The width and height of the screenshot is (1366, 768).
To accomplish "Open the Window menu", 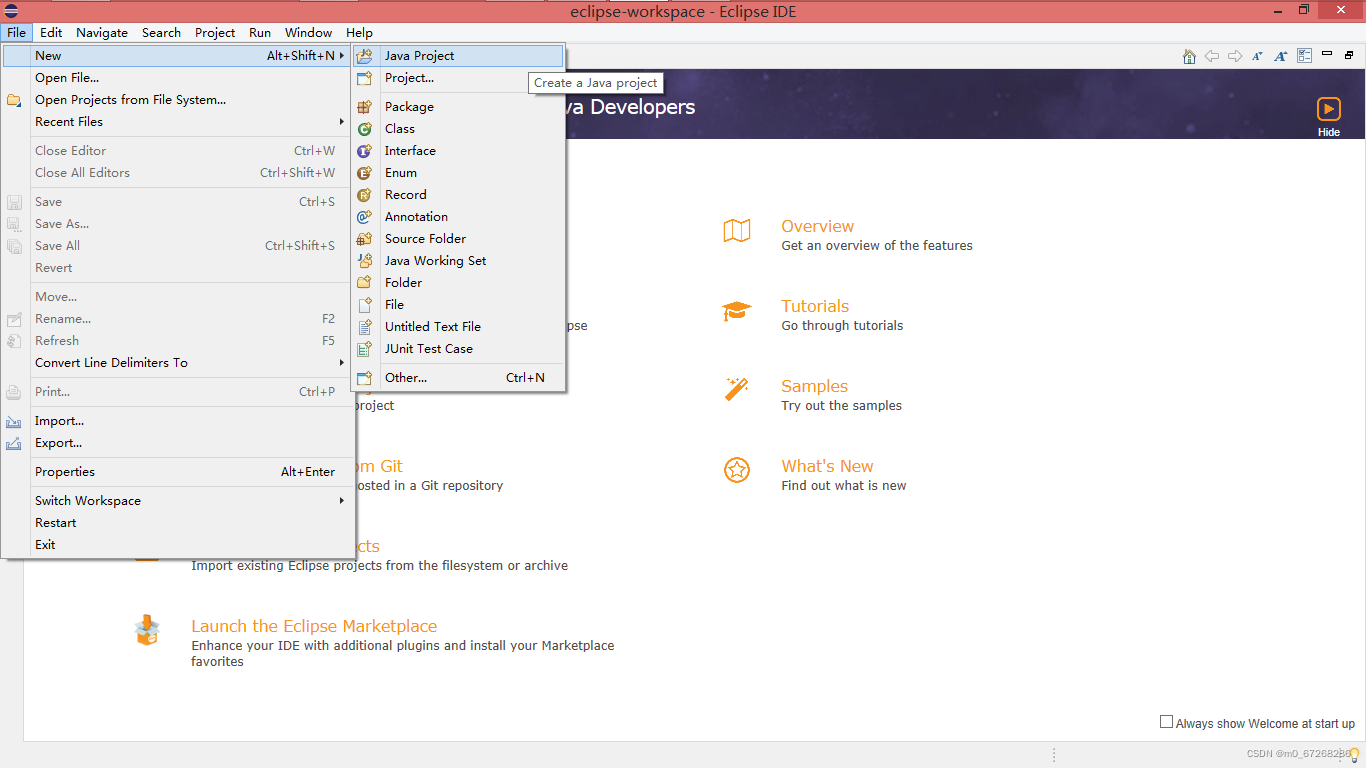I will point(308,32).
